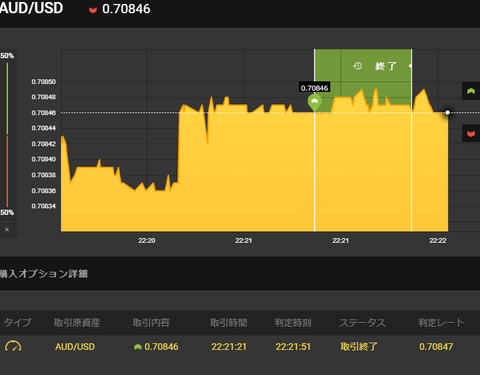
Task: Click the clock icon beside 終了
Action: pos(357,66)
